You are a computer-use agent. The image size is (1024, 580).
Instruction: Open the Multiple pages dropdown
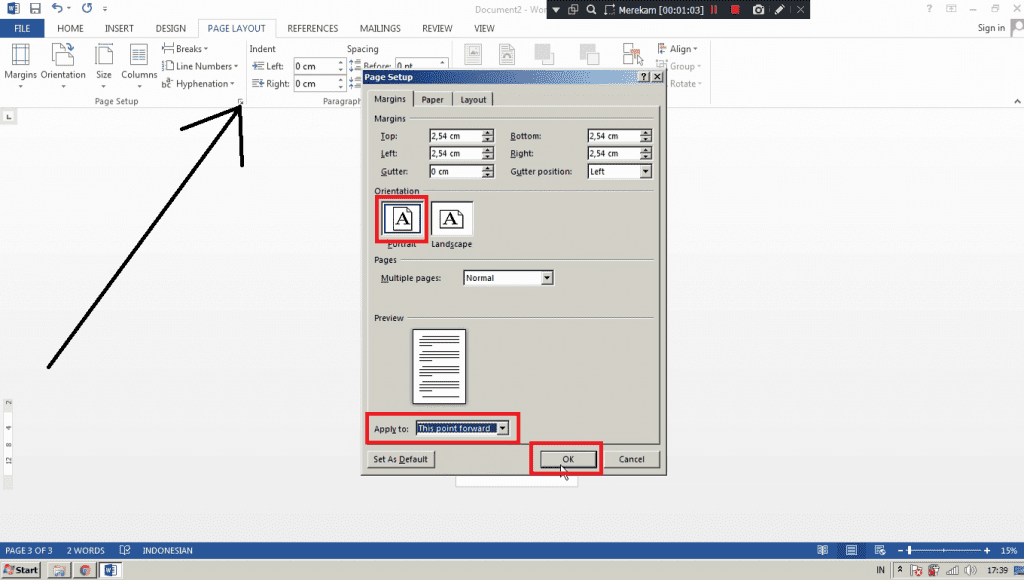click(x=546, y=278)
